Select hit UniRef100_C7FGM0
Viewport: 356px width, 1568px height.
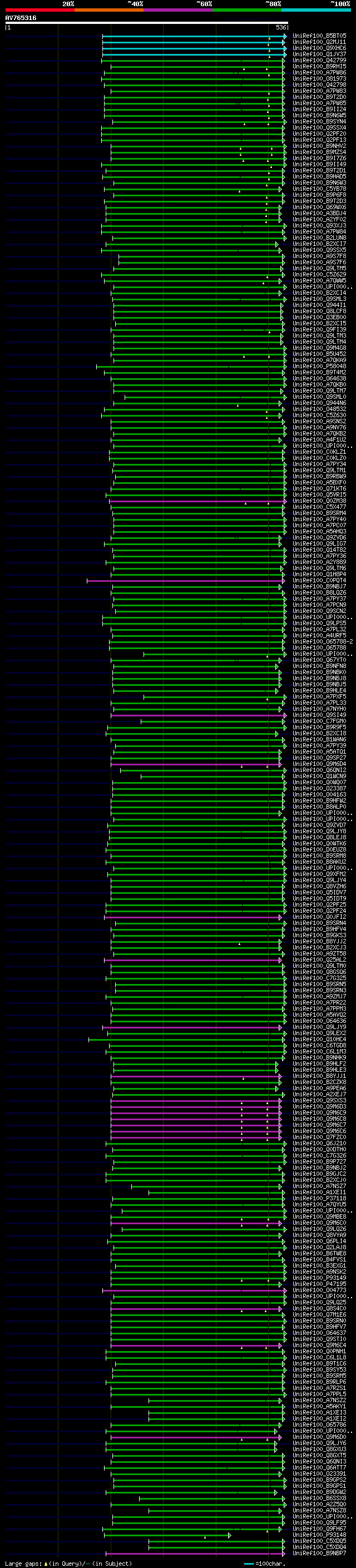[x=319, y=721]
